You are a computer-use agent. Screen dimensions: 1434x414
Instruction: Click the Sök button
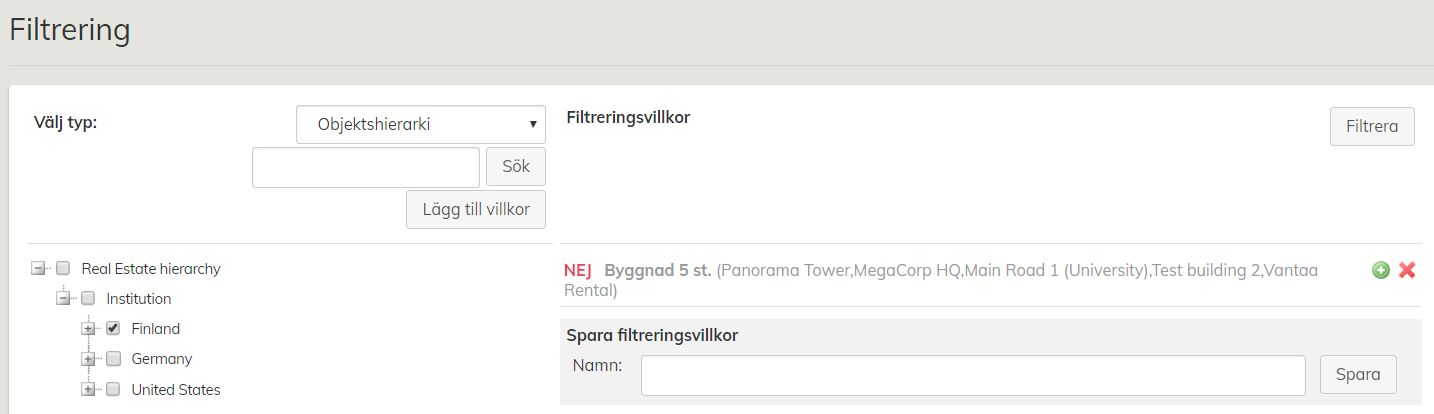coord(515,167)
